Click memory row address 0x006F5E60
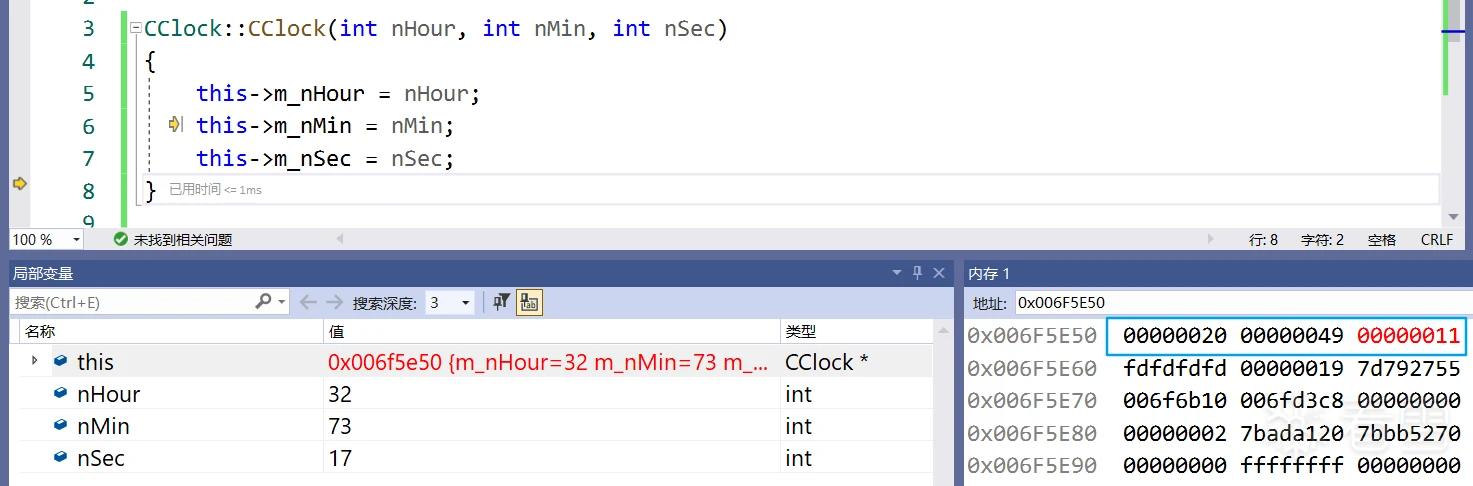This screenshot has height=486, width=1473. coord(1032,368)
